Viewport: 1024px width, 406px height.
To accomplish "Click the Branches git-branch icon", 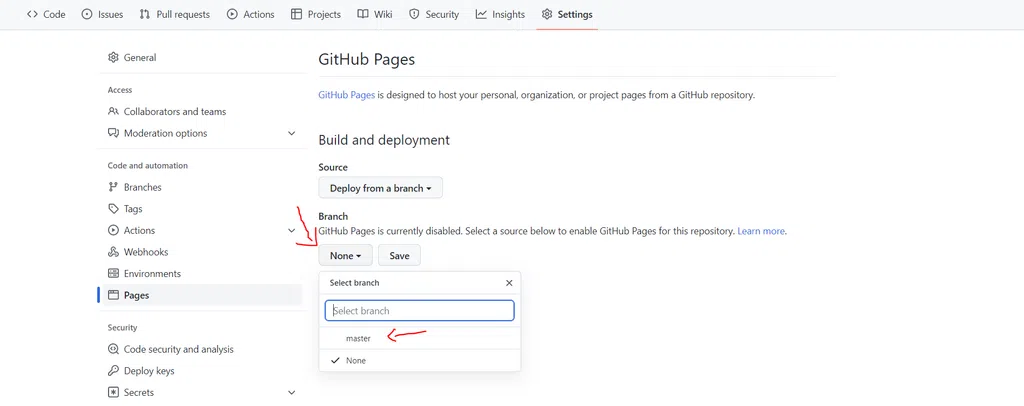I will pos(113,187).
